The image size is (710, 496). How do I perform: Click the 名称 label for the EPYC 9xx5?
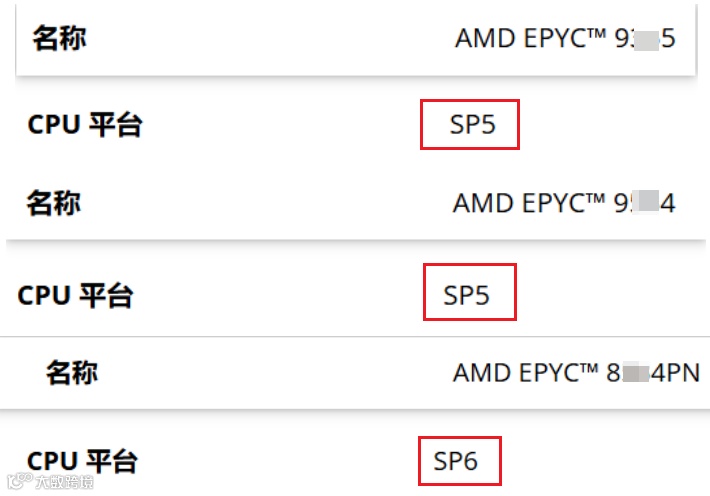click(x=59, y=39)
